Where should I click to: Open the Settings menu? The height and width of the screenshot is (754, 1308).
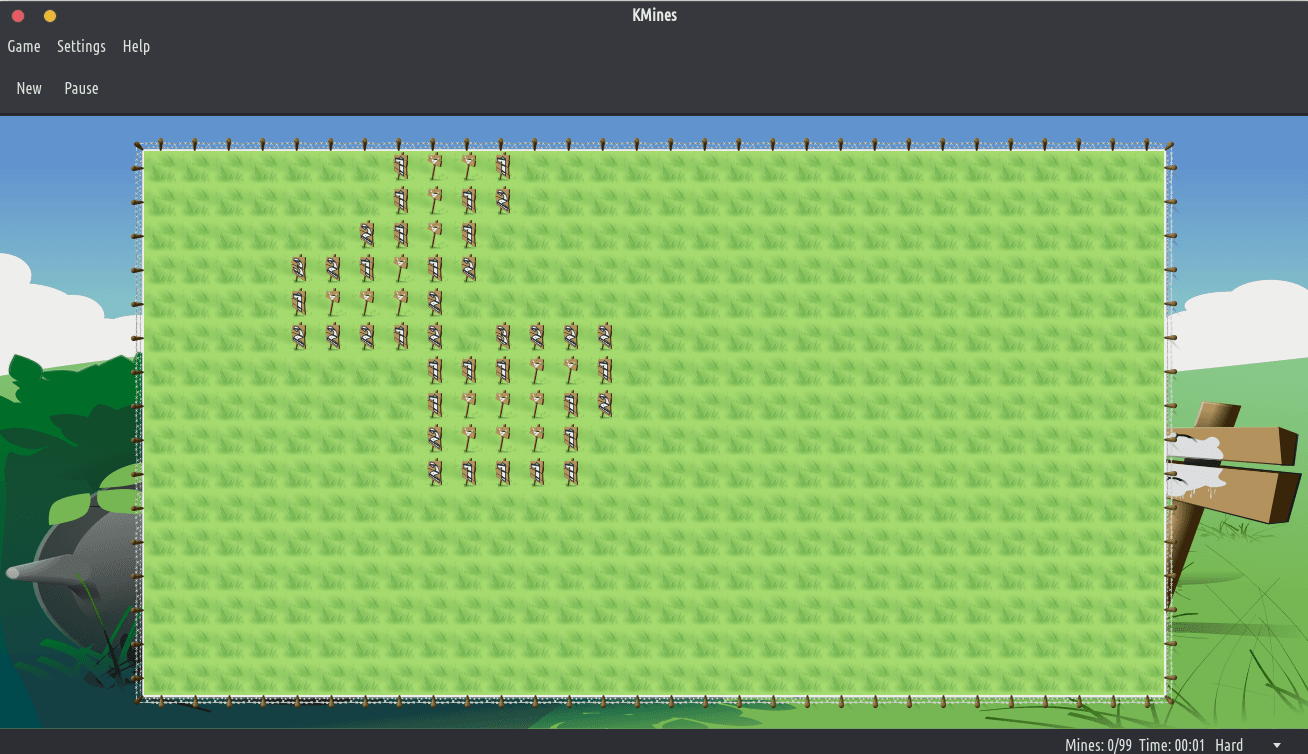[81, 46]
